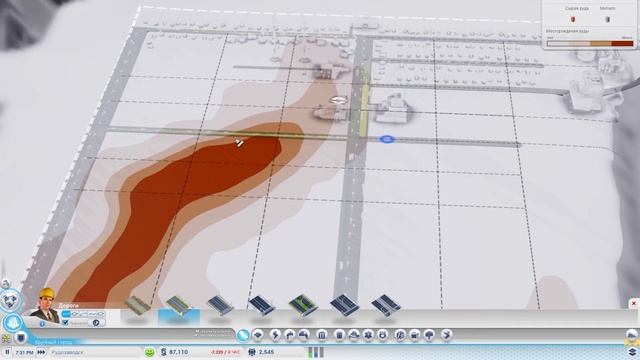The height and width of the screenshot is (360, 640).
Task: Select the straight road drawing mode
Action: (x=66, y=314)
